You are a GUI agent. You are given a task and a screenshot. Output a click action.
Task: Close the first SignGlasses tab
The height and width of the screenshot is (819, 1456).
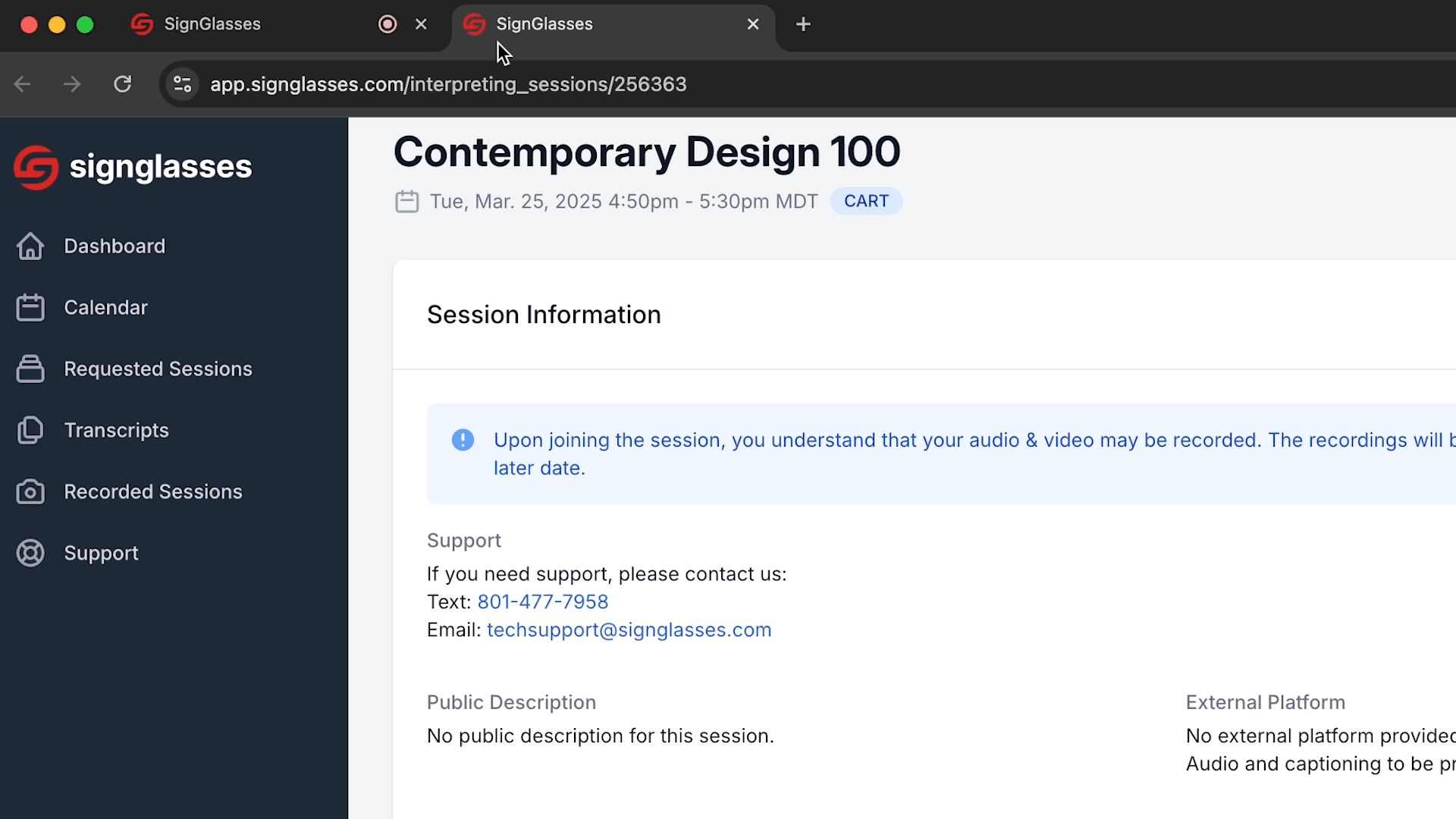422,24
